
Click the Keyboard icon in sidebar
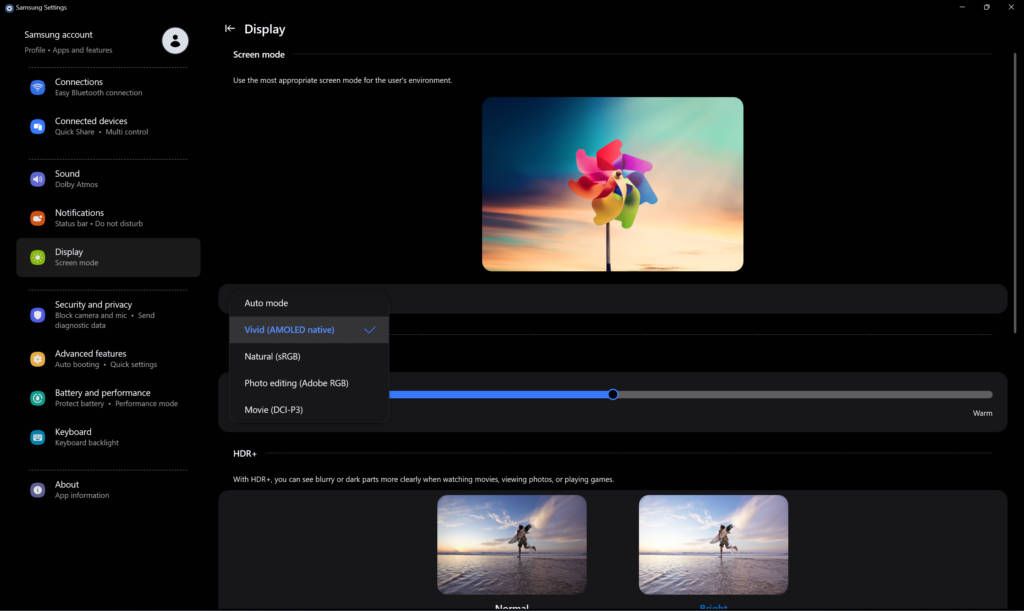click(38, 437)
